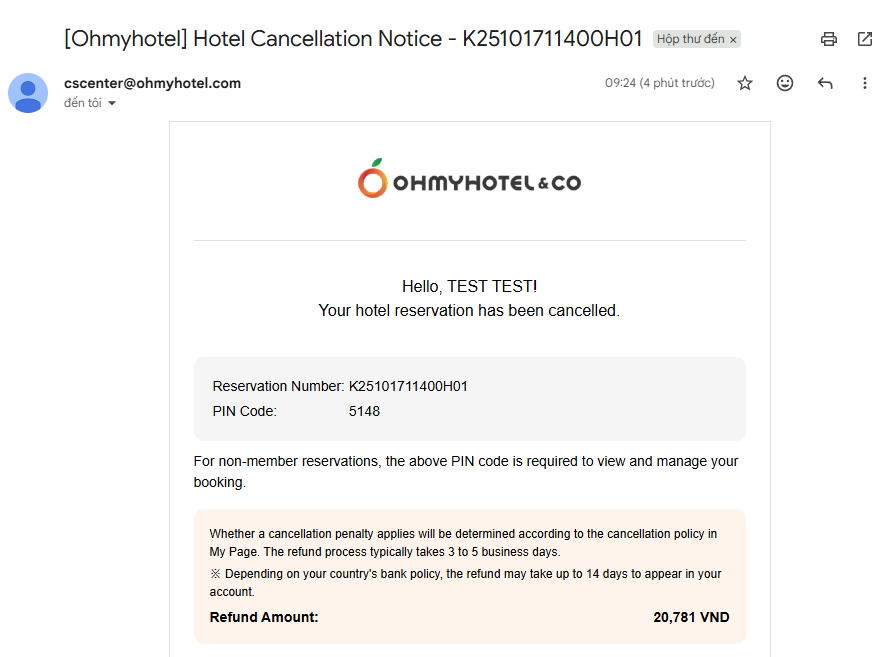
Task: Click the PIN code value 5148
Action: pyautogui.click(x=364, y=411)
